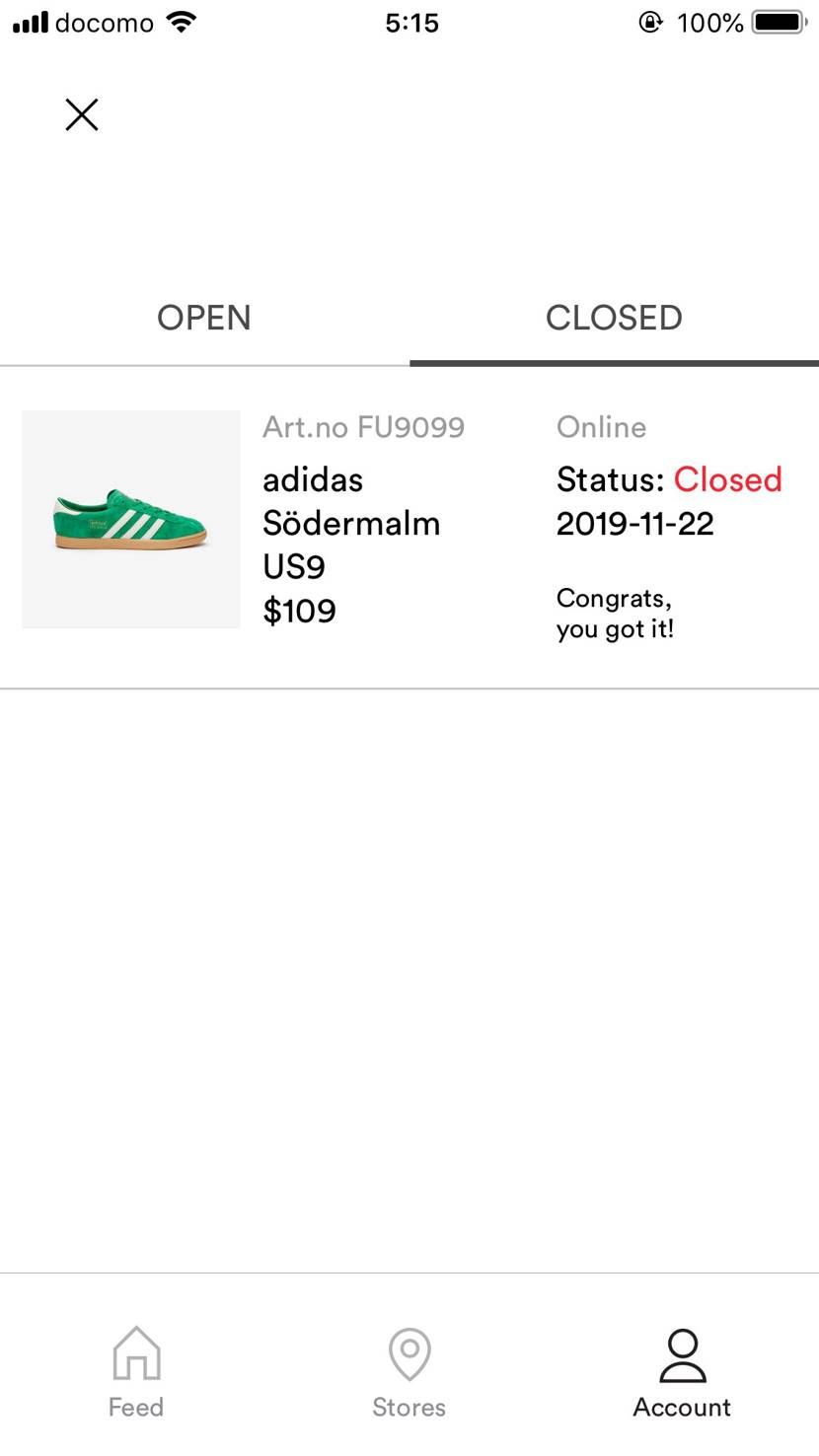Tap the red Closed status text

728,479
